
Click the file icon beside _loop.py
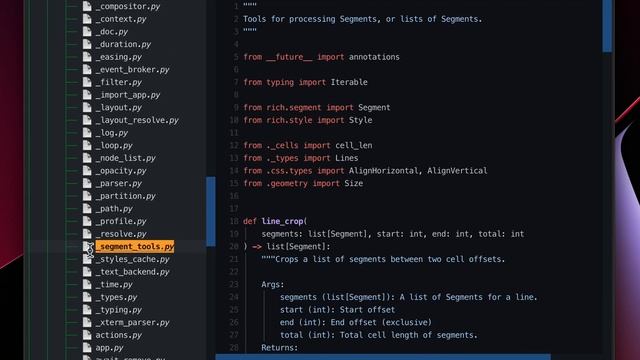coord(87,145)
